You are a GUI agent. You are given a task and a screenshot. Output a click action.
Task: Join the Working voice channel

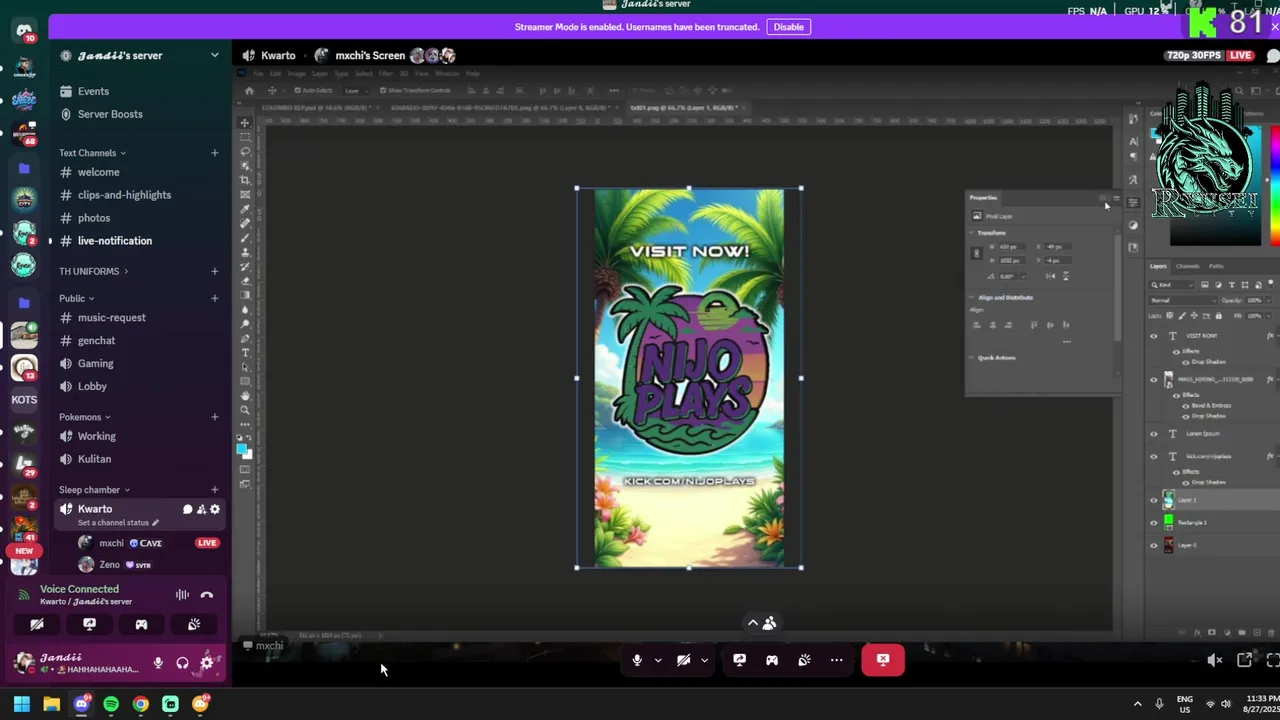click(x=97, y=436)
